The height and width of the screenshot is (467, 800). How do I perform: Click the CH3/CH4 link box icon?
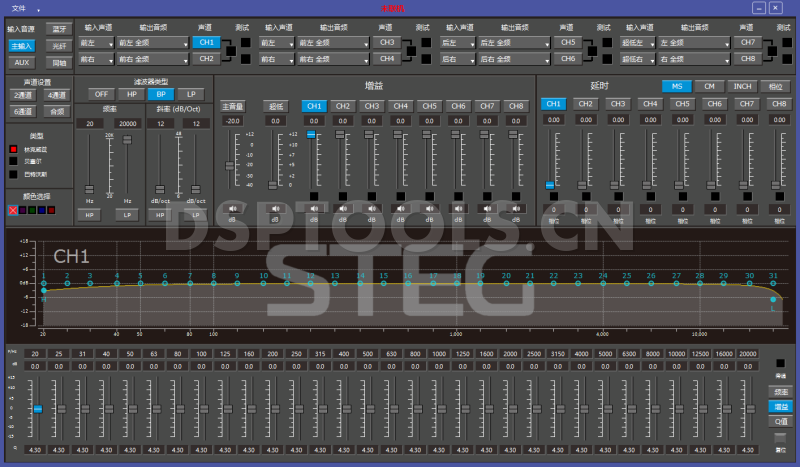tap(411, 51)
